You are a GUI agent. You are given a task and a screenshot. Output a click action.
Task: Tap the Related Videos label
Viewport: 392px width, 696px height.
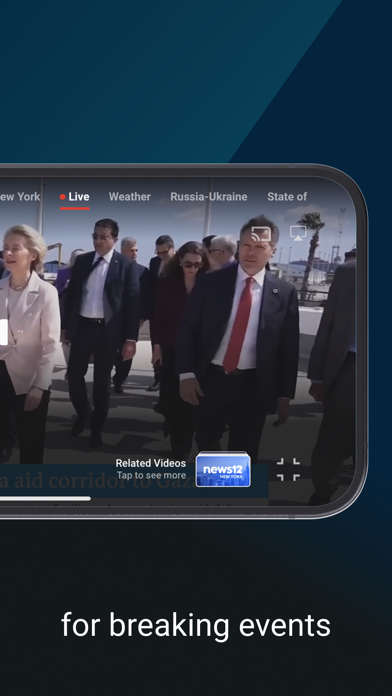150,463
